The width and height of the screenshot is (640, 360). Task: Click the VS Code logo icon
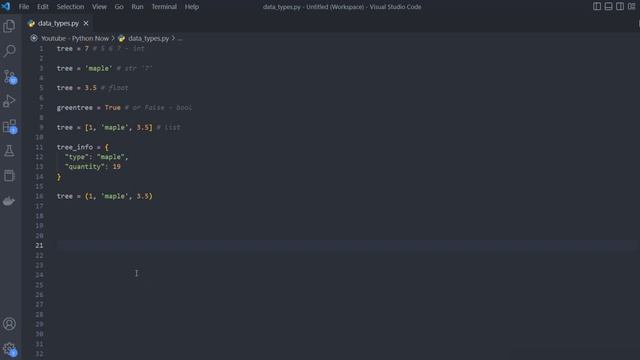point(6,7)
